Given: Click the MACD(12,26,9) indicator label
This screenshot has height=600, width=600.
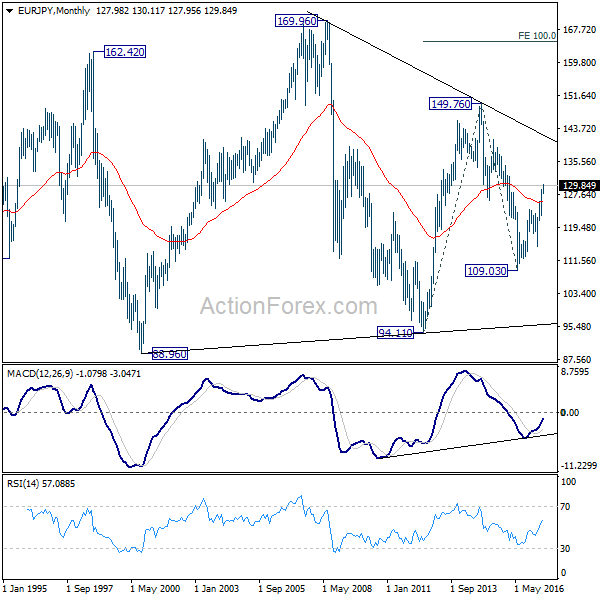Looking at the screenshot, I should (40, 373).
